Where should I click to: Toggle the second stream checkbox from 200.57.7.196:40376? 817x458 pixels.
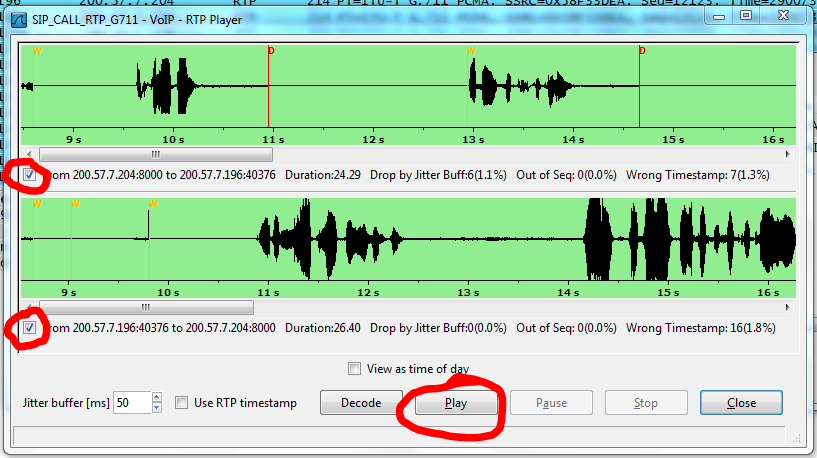tap(30, 327)
